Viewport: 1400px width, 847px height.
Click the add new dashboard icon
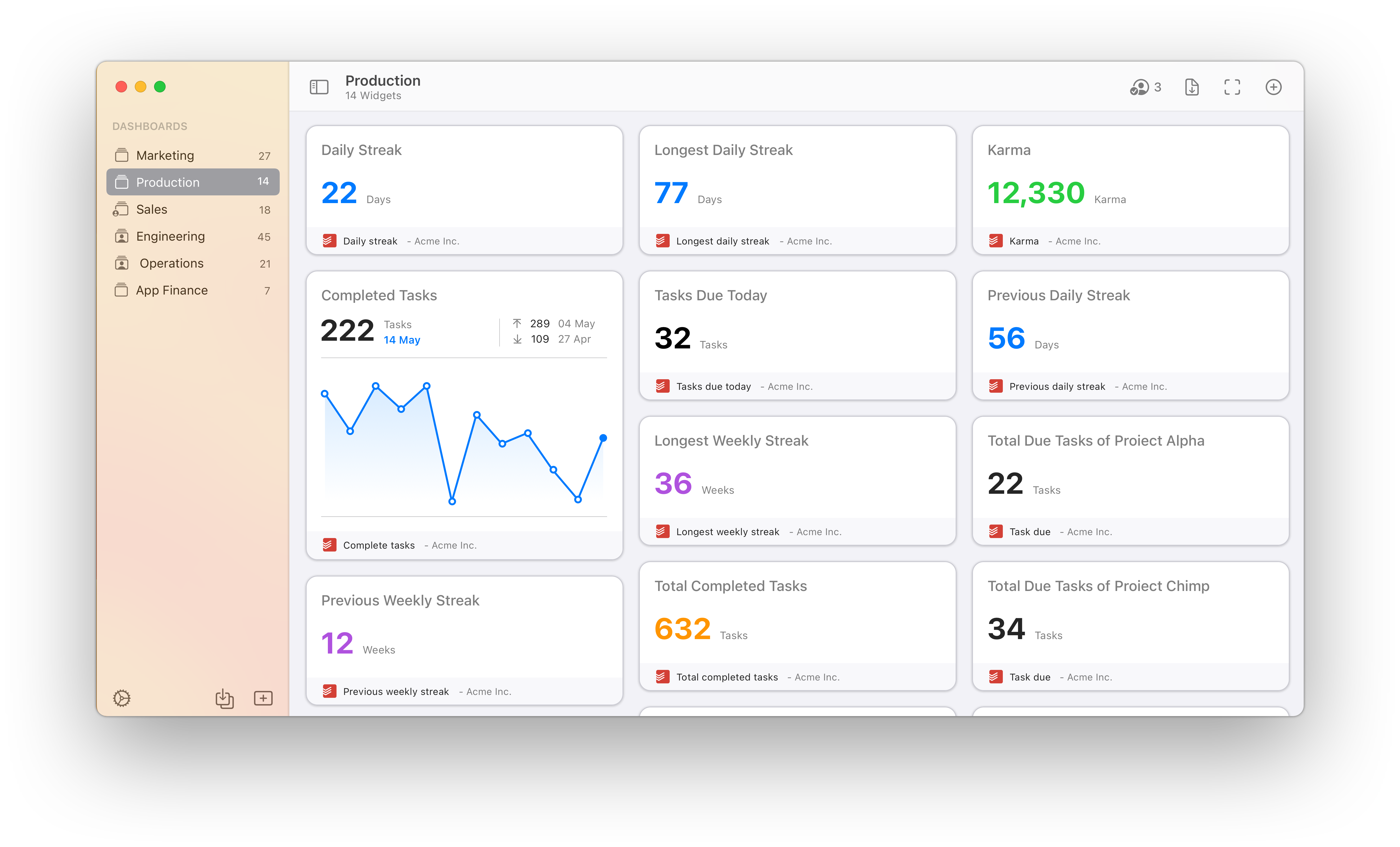[263, 698]
